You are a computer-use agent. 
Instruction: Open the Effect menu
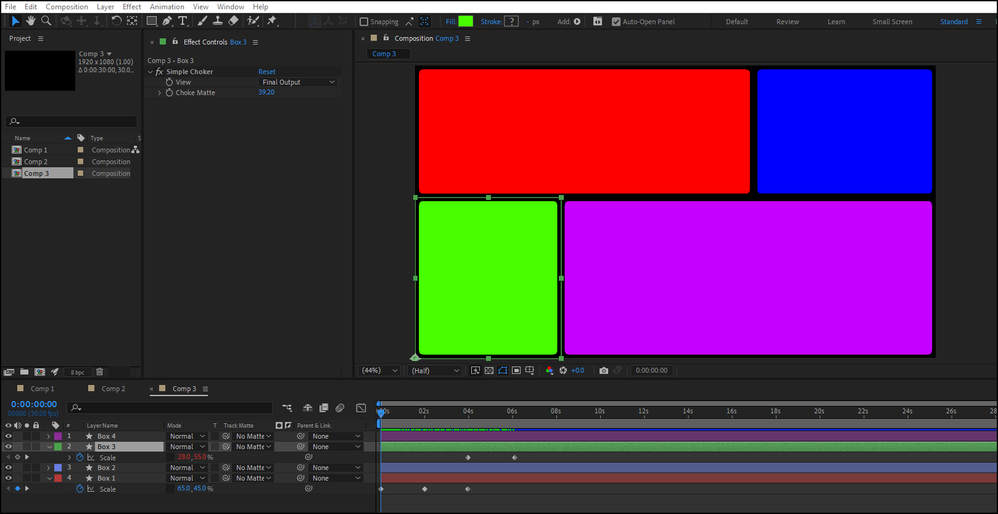click(x=132, y=6)
